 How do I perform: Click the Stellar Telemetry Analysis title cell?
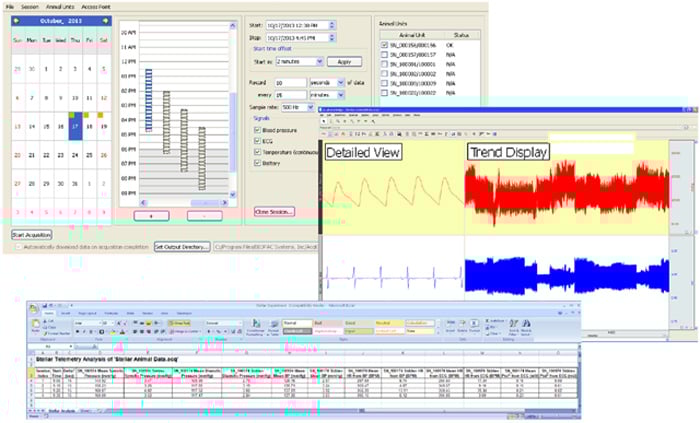(107, 359)
